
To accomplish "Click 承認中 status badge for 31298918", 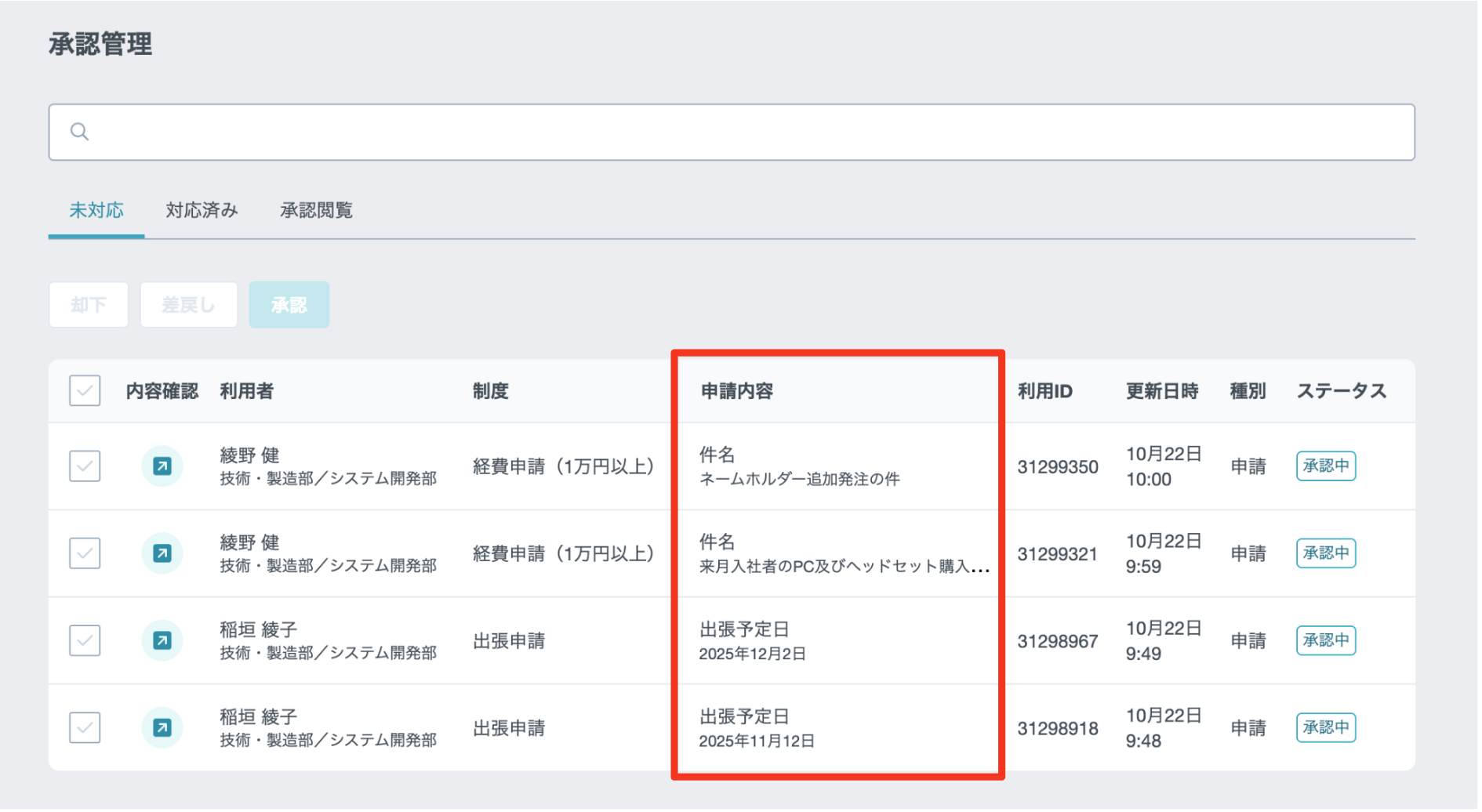I will click(x=1326, y=728).
